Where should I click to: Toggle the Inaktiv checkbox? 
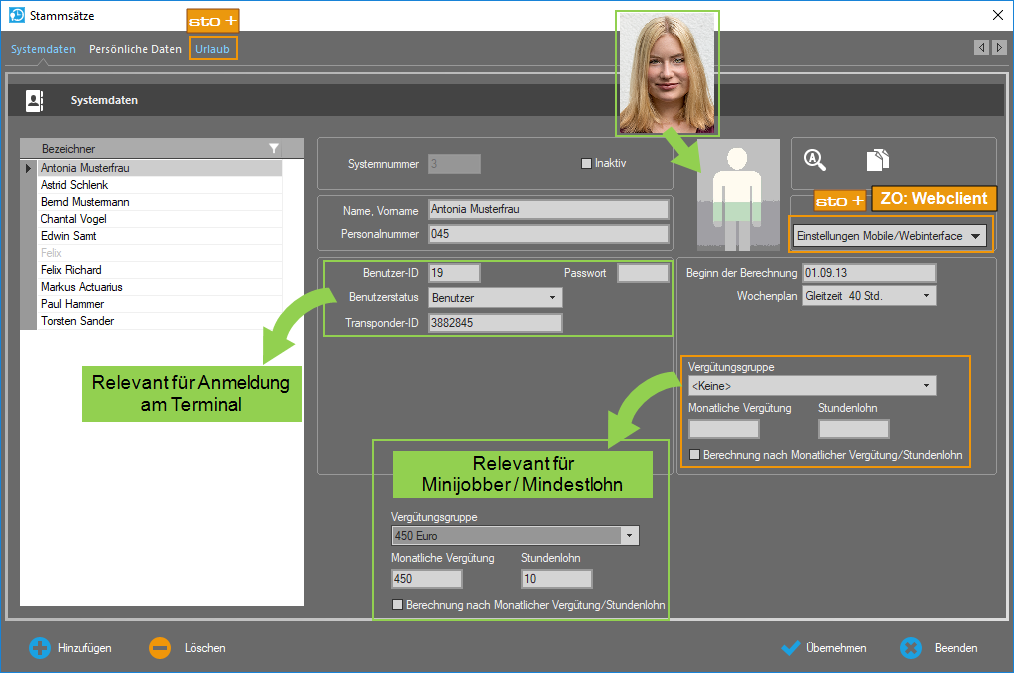pos(587,163)
